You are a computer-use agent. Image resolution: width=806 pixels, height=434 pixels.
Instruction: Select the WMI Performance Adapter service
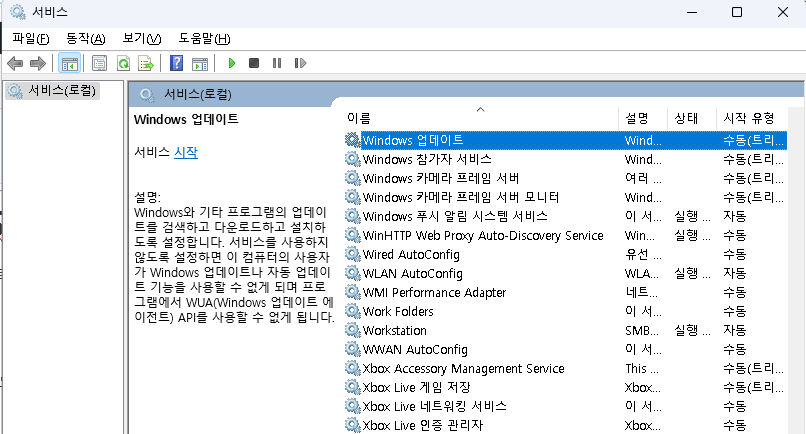point(565,293)
